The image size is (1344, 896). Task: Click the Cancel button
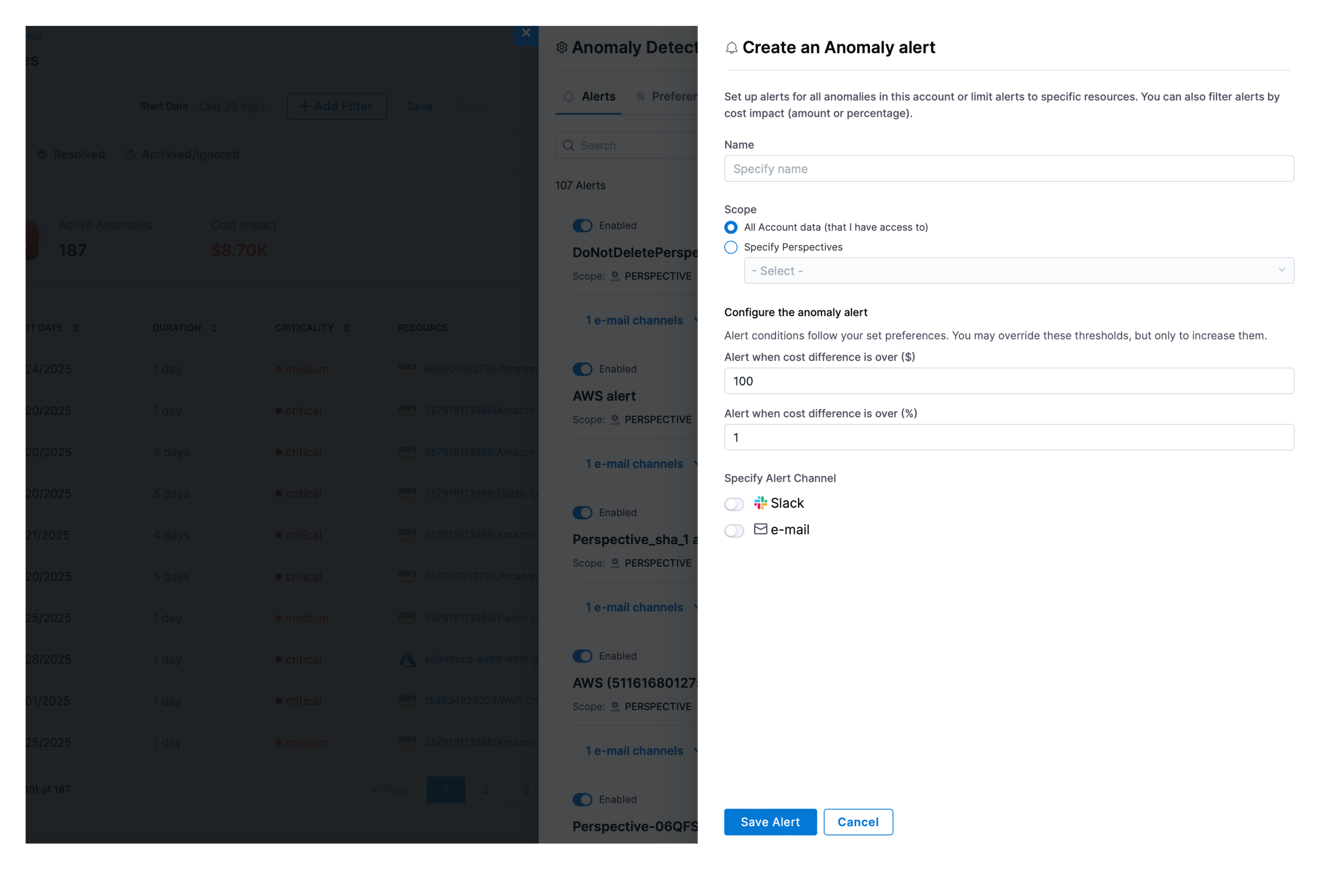click(x=858, y=822)
